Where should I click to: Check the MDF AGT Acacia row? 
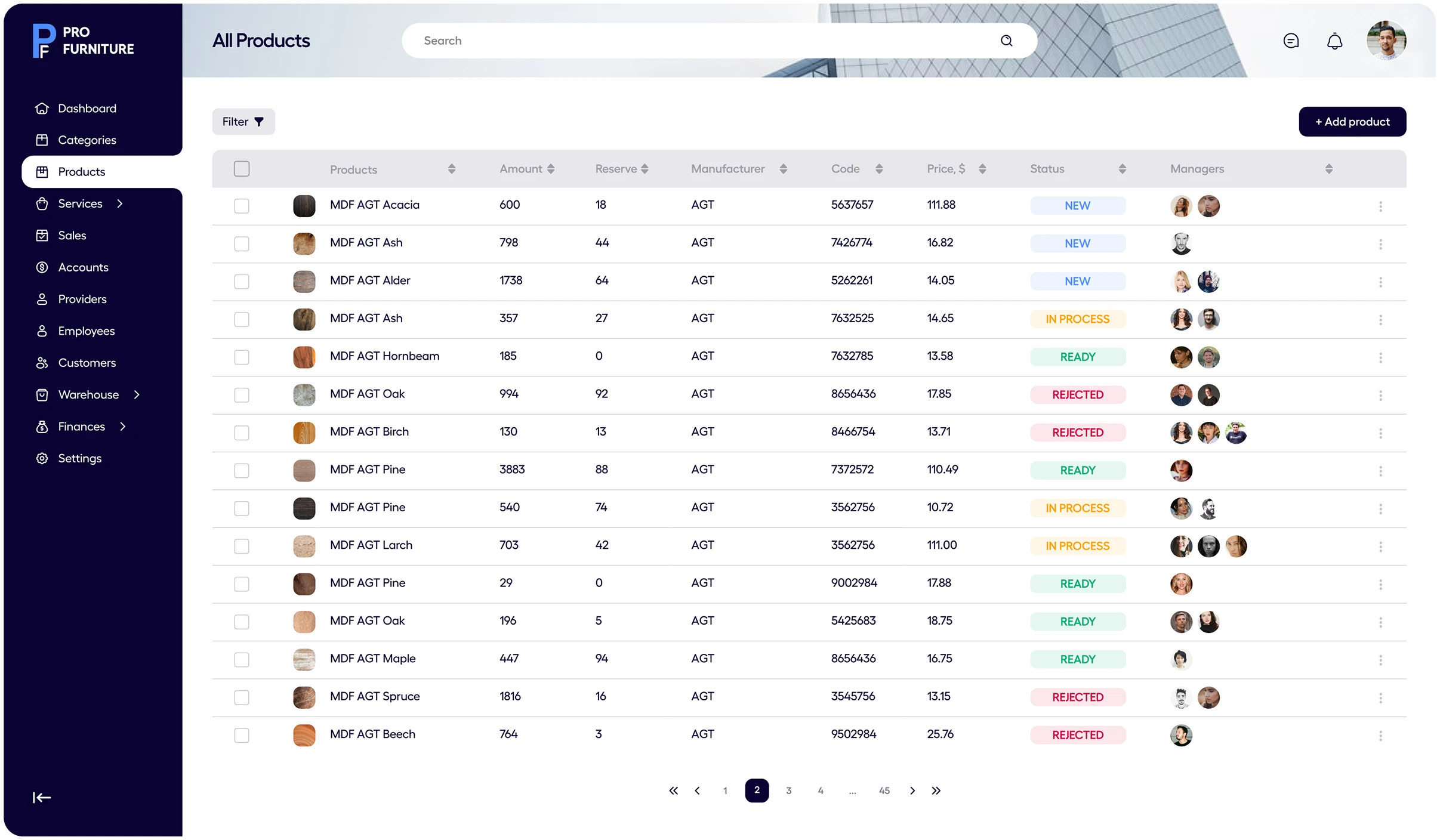tap(242, 206)
